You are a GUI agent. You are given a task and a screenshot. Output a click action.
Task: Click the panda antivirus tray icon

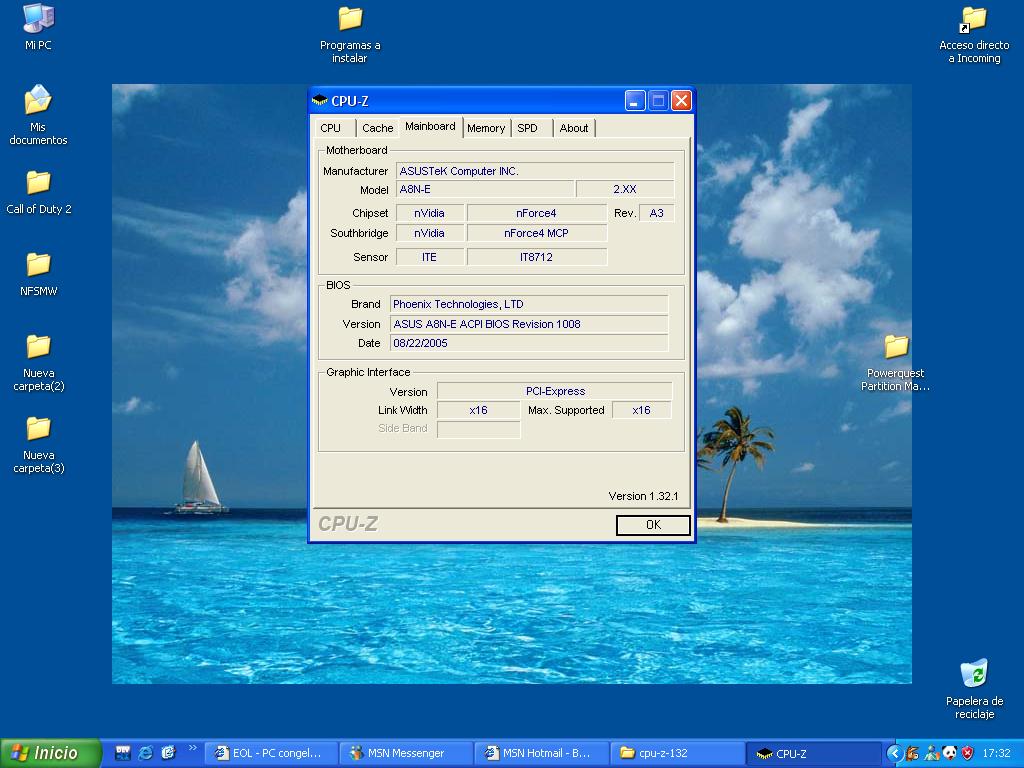[950, 754]
